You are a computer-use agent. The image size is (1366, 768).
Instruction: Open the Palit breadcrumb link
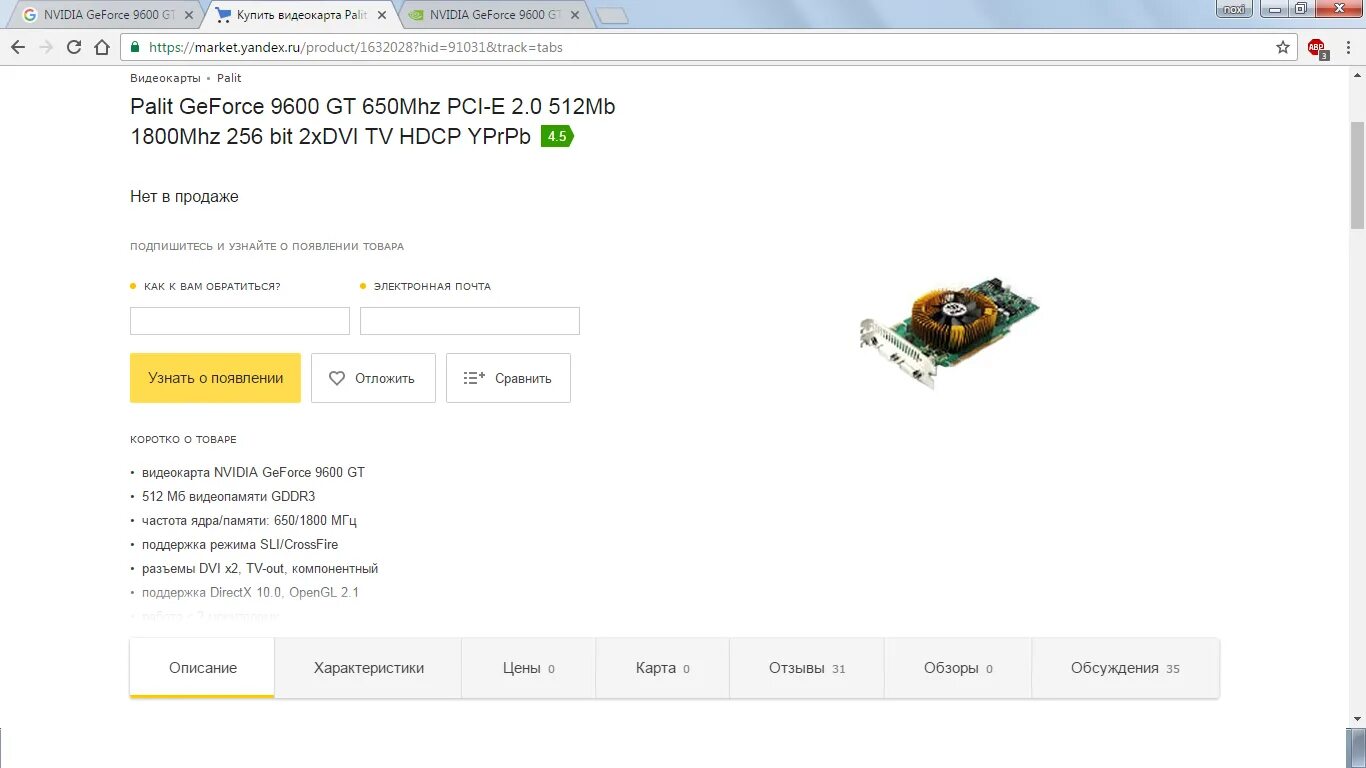click(229, 78)
